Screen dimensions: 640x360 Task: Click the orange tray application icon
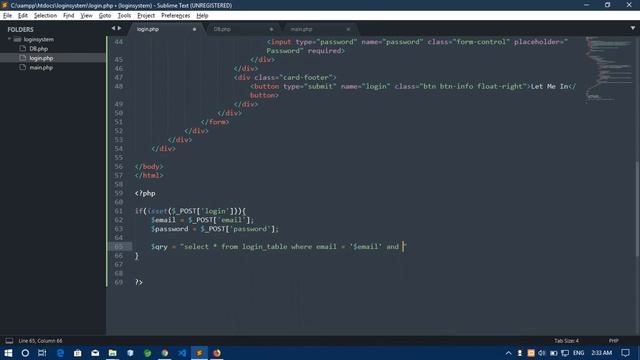pos(531,353)
